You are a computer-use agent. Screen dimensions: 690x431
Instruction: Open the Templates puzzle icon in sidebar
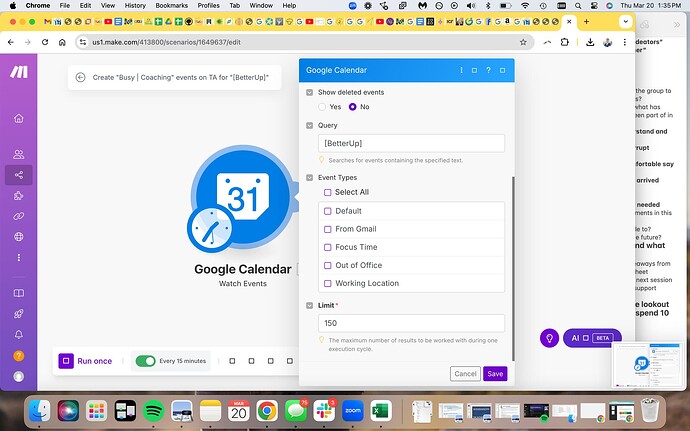point(18,195)
